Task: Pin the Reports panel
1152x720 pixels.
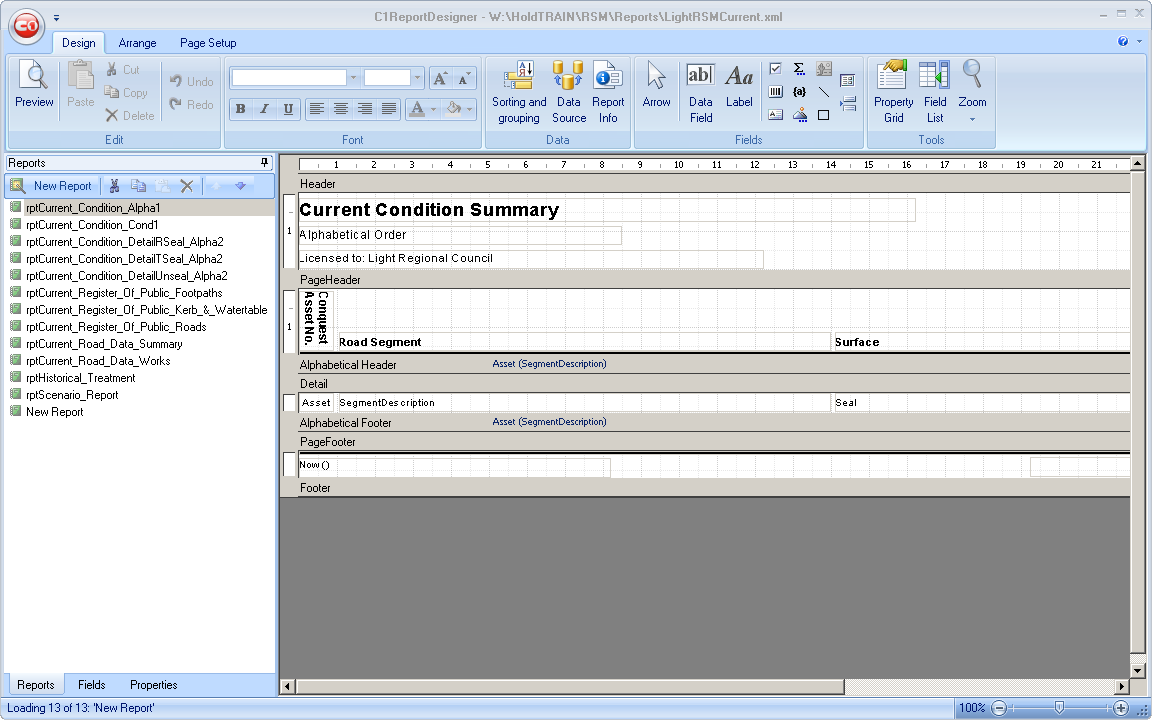Action: tap(264, 162)
